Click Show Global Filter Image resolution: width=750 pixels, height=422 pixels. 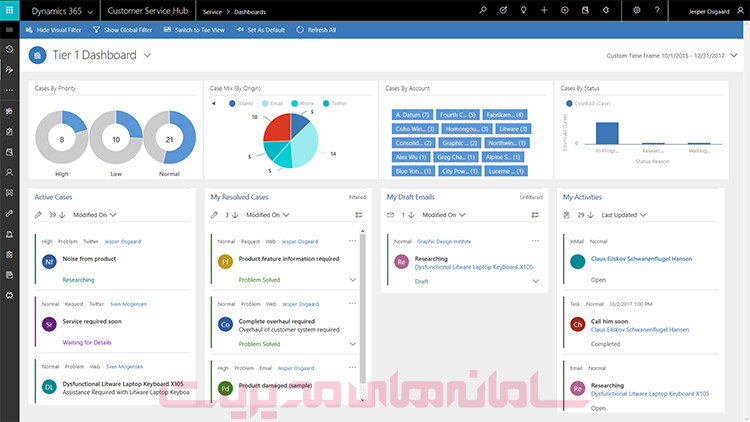point(122,30)
